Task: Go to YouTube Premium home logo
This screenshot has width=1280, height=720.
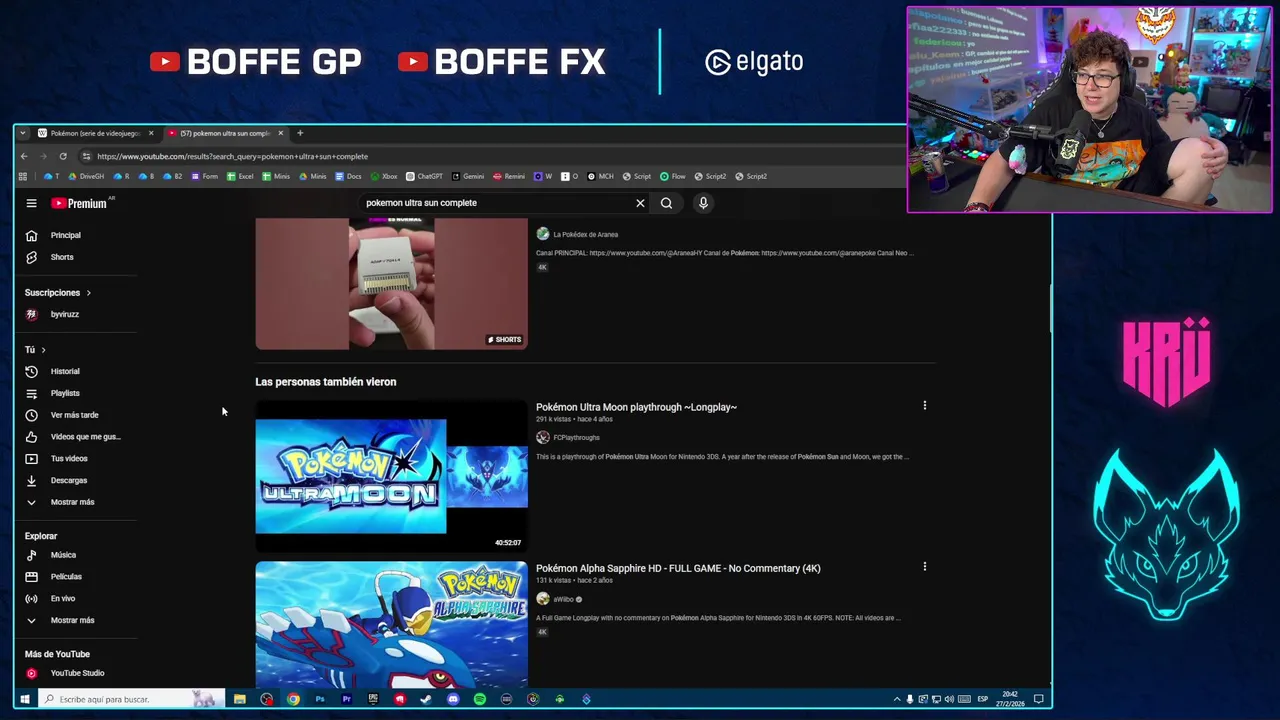Action: click(80, 203)
